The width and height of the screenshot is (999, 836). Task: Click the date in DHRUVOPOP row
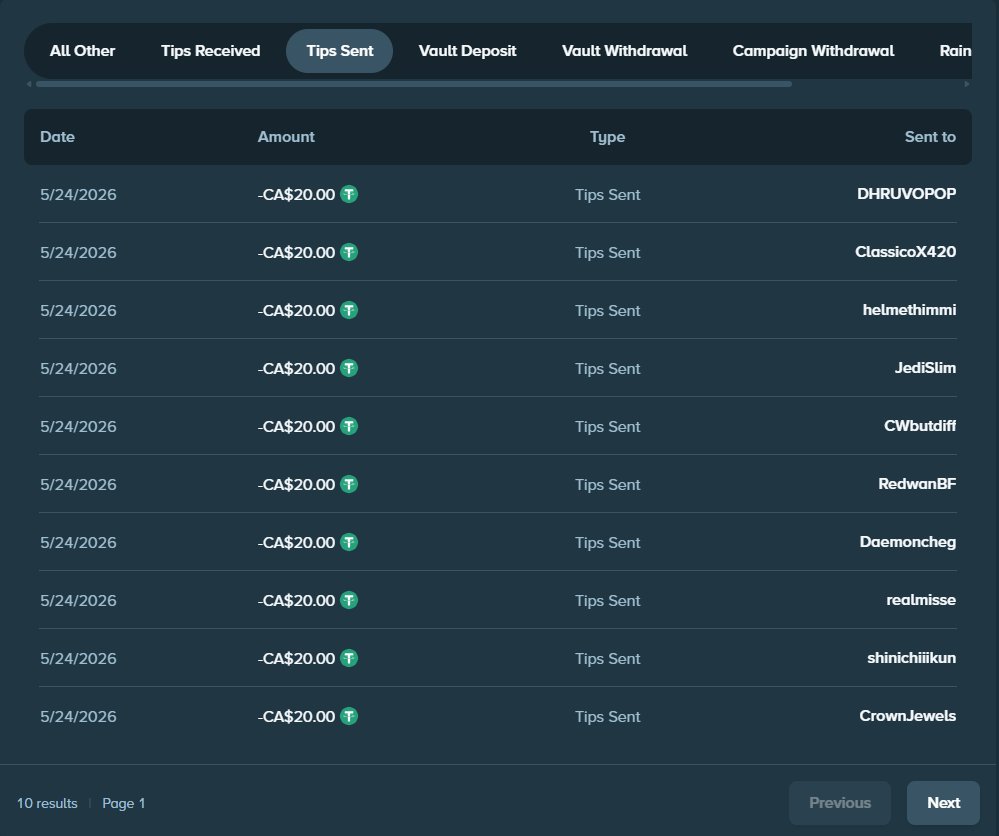point(78,194)
